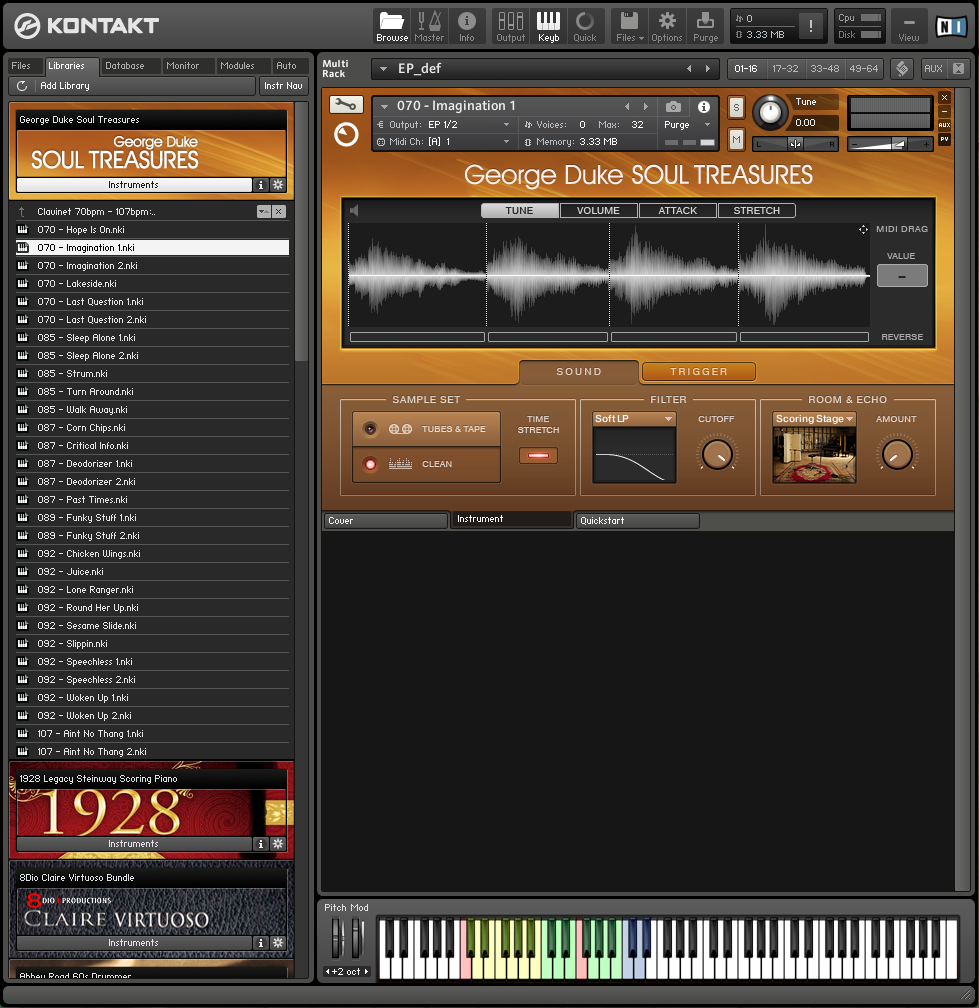Open 1928 Steinway library info icon

pyautogui.click(x=260, y=844)
